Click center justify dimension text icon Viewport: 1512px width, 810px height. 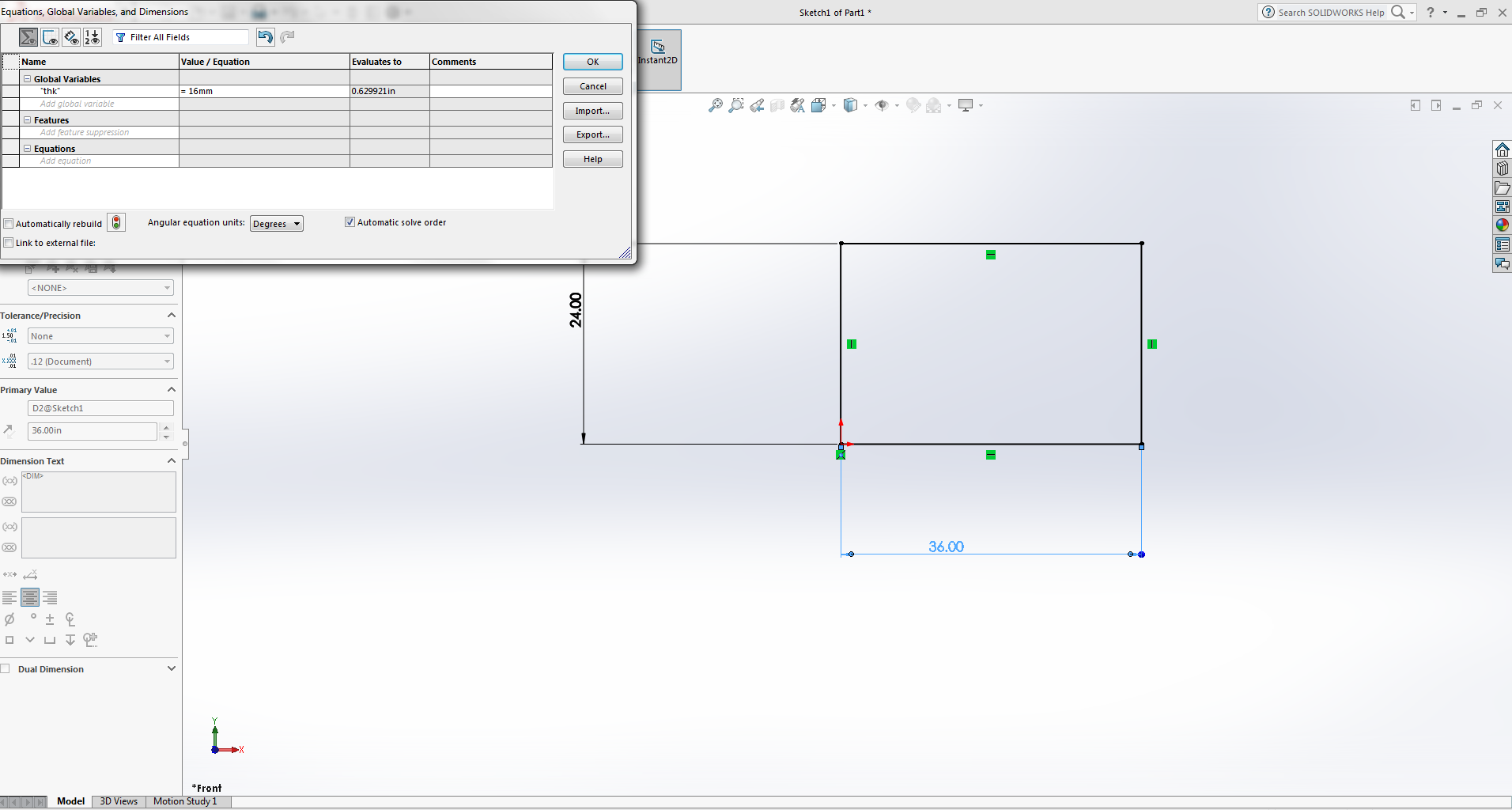pos(30,598)
